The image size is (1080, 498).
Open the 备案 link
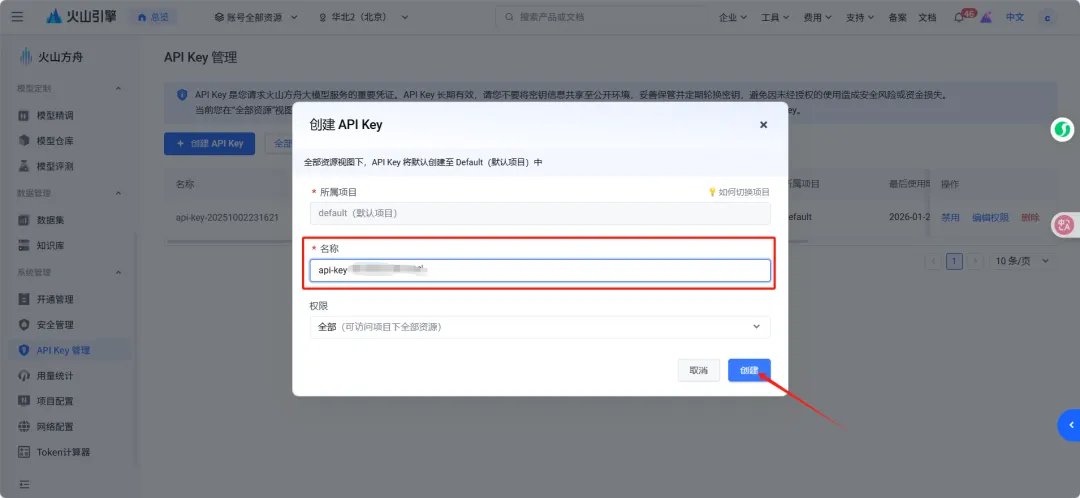click(x=897, y=17)
